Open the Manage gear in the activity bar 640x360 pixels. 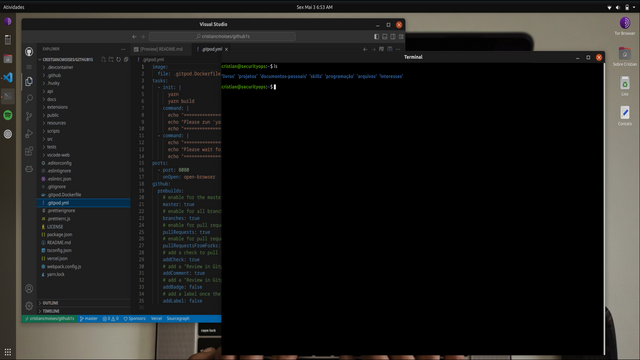tap(29, 306)
